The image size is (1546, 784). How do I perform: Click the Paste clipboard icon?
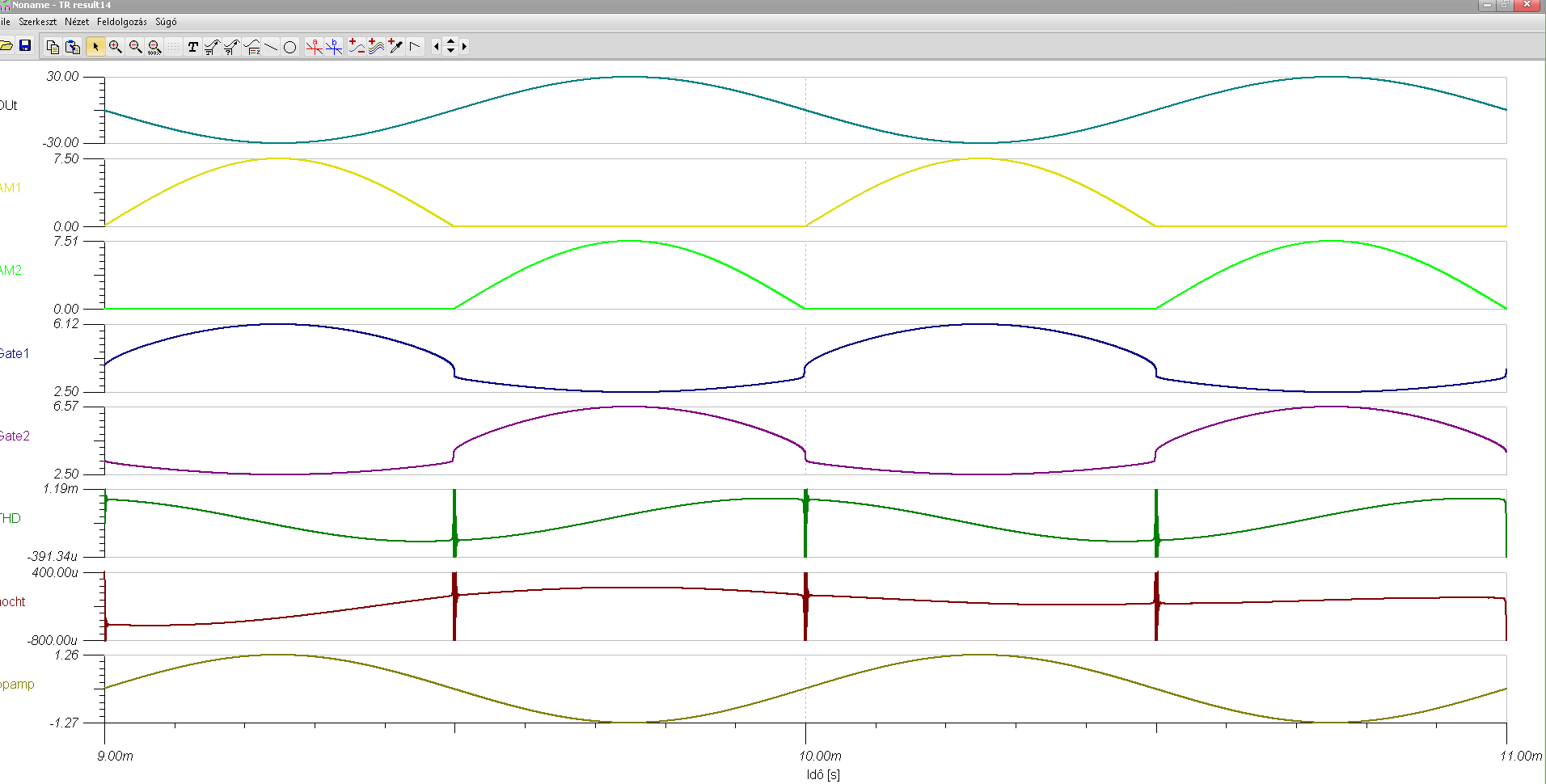(73, 46)
